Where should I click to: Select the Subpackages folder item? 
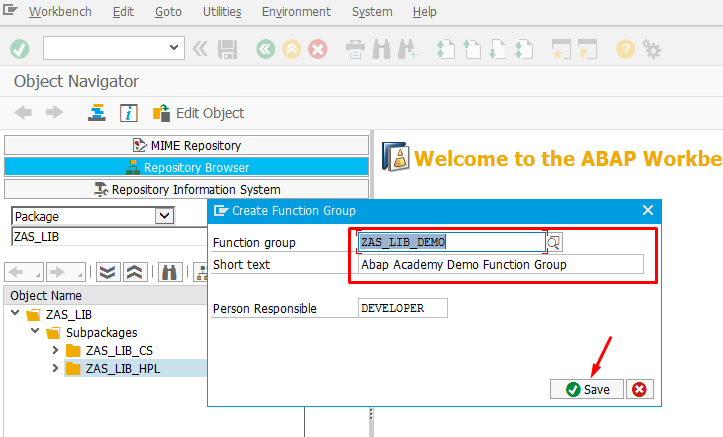pyautogui.click(x=101, y=332)
